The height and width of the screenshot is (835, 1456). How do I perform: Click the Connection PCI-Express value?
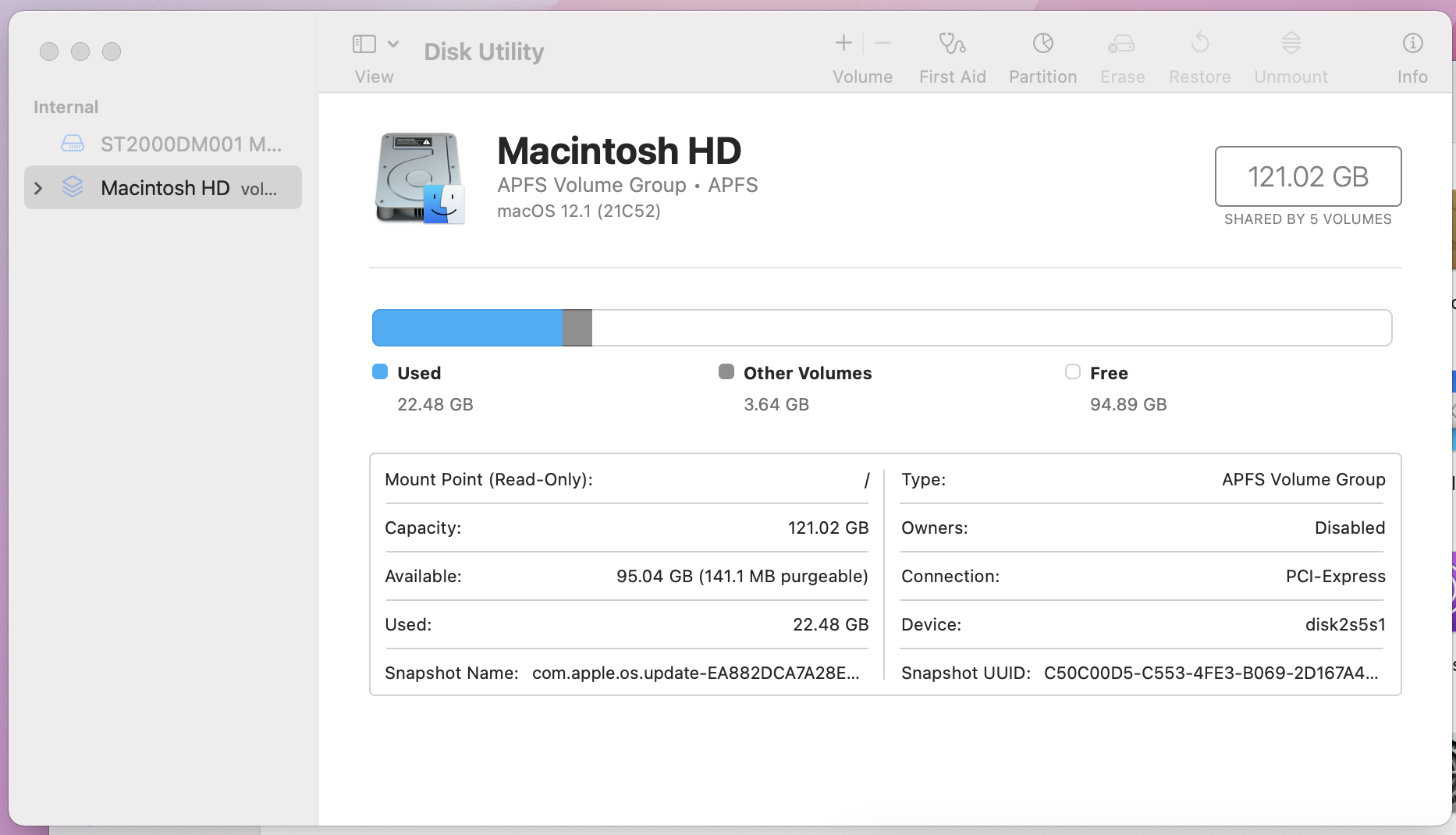click(1336, 576)
